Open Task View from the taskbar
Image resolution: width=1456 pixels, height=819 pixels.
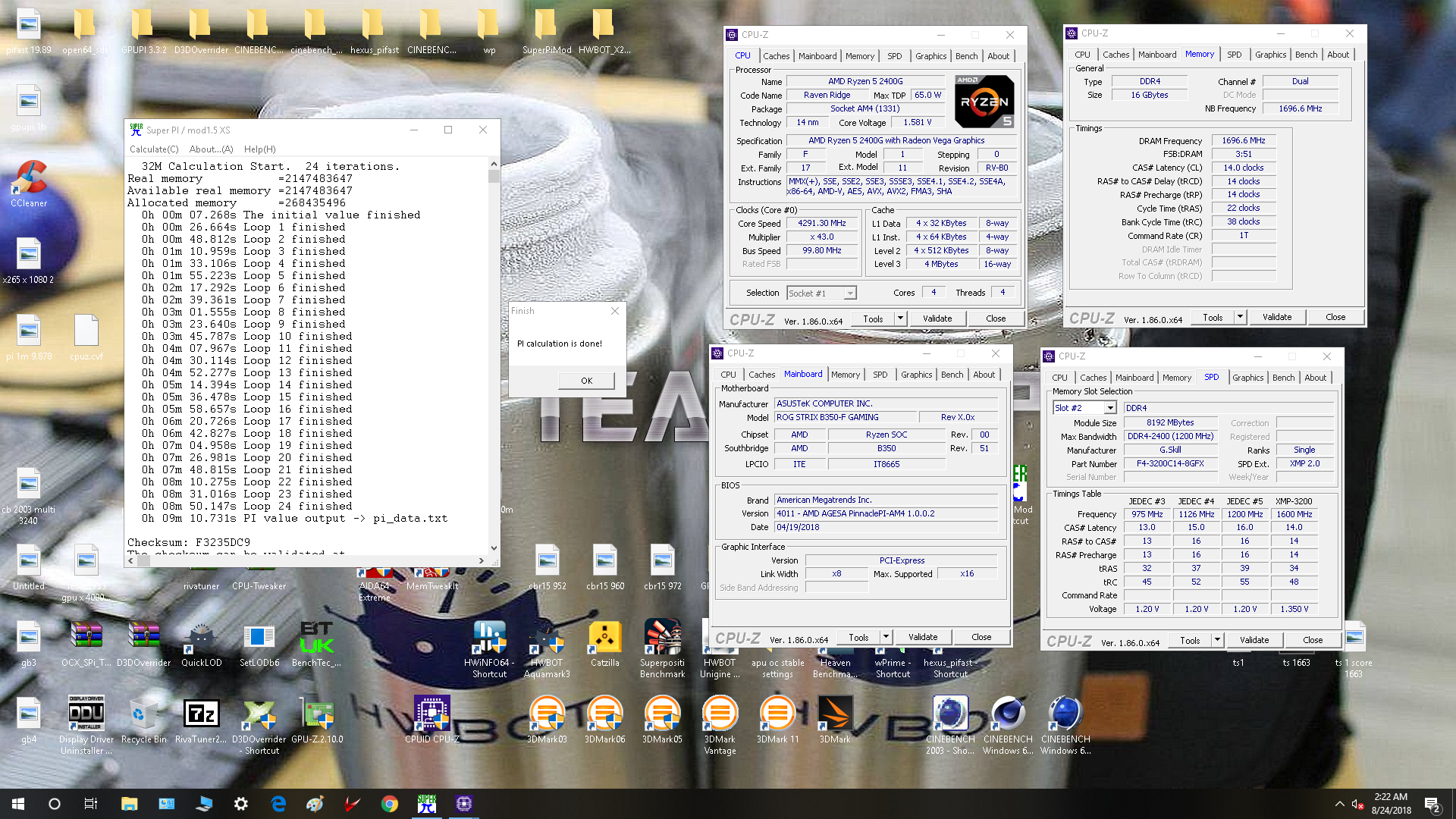(91, 804)
